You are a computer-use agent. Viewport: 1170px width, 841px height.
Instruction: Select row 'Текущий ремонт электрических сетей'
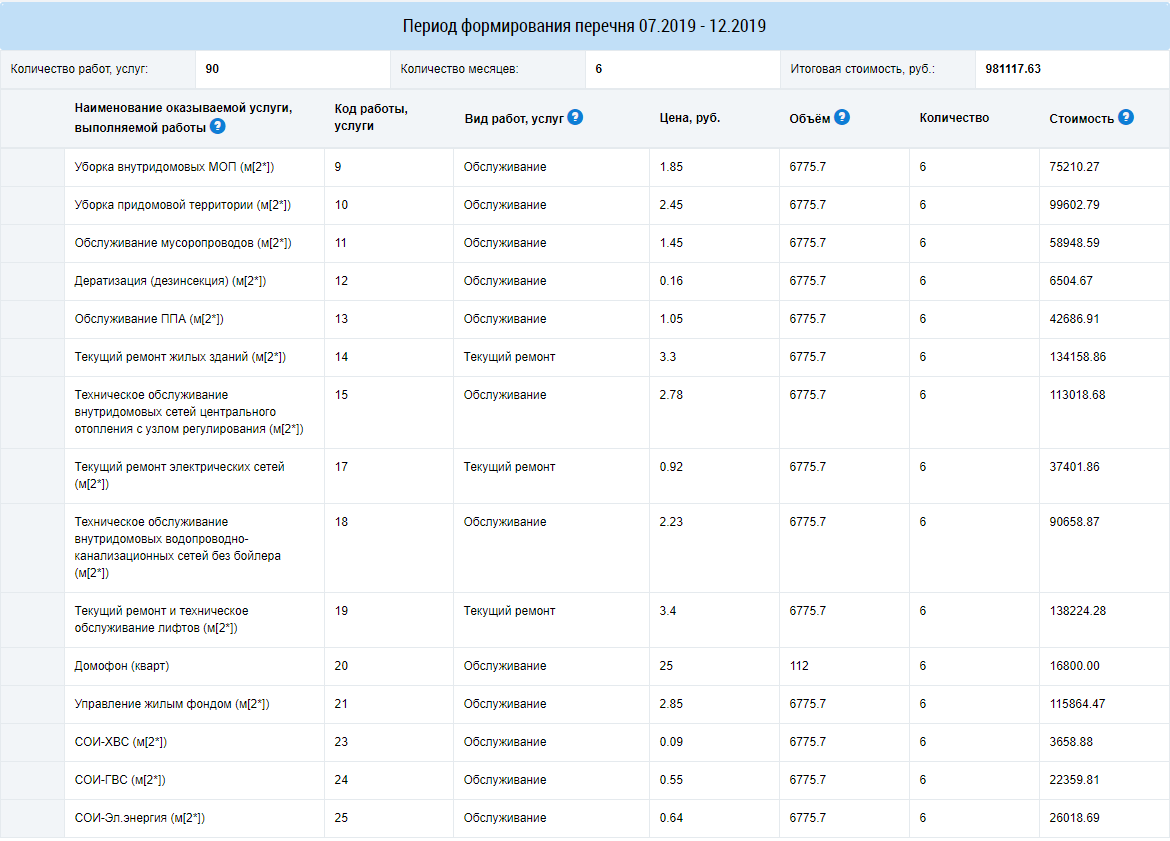[x=585, y=476]
